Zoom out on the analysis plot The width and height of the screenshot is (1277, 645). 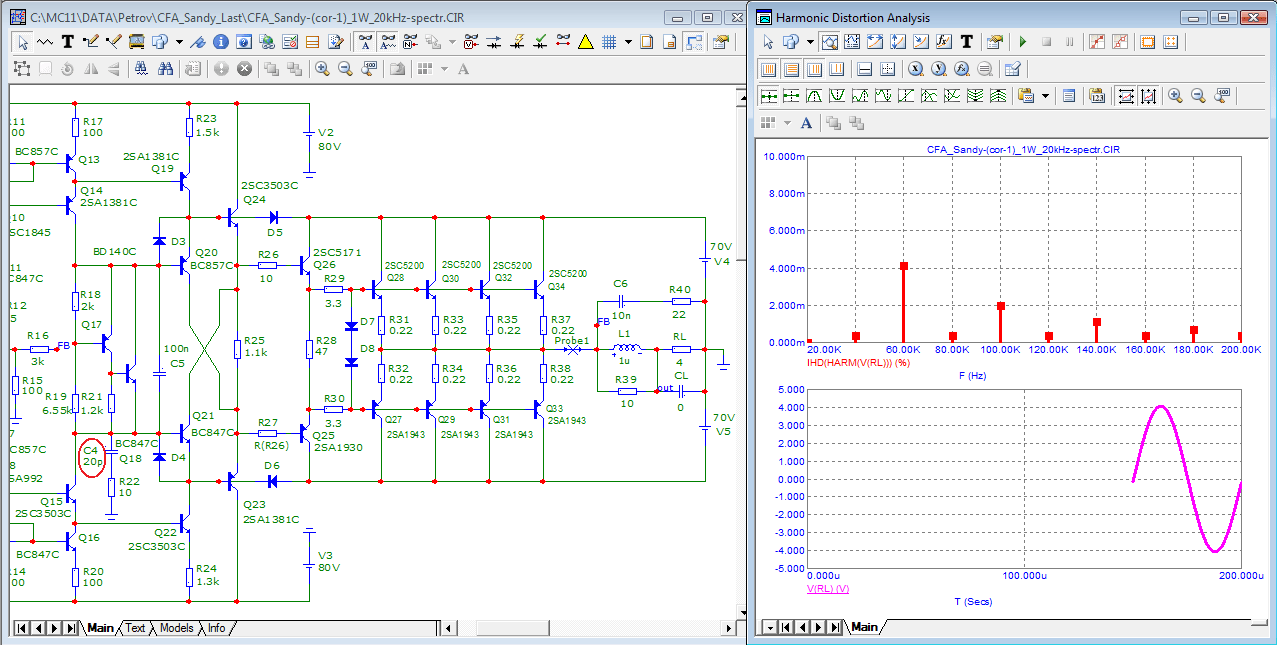1198,95
